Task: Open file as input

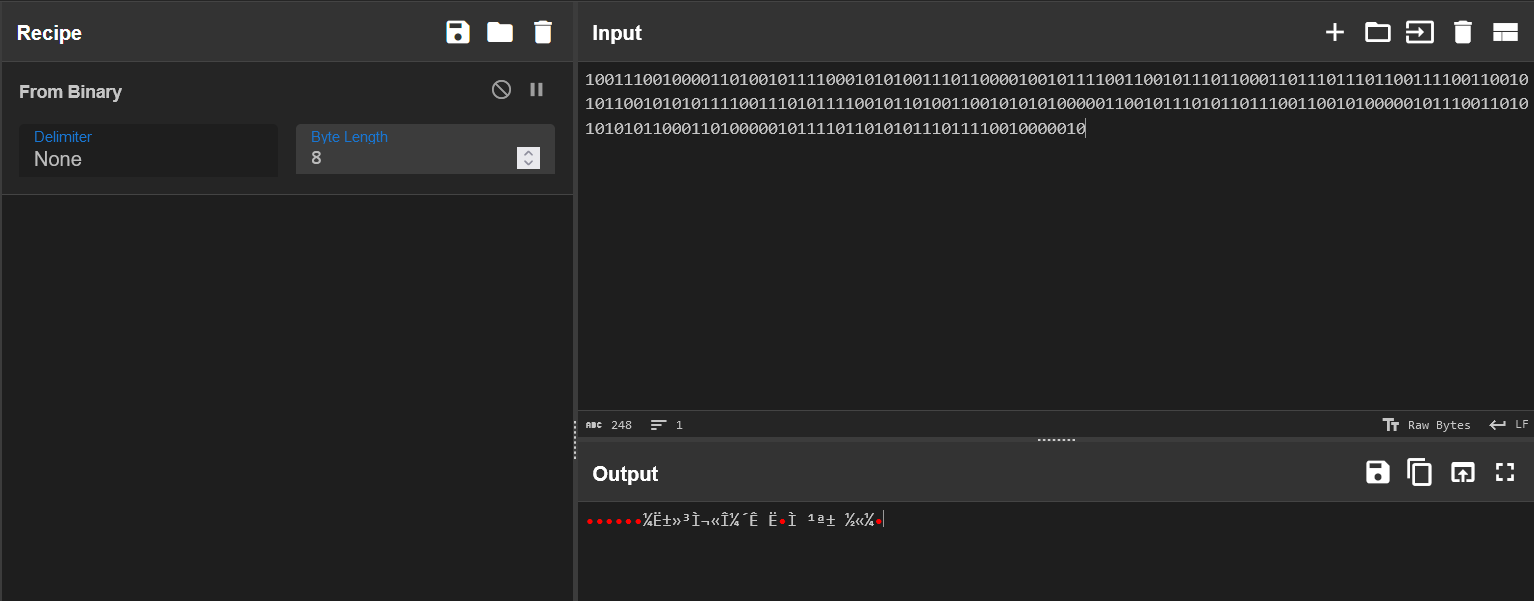Action: 1419,32
